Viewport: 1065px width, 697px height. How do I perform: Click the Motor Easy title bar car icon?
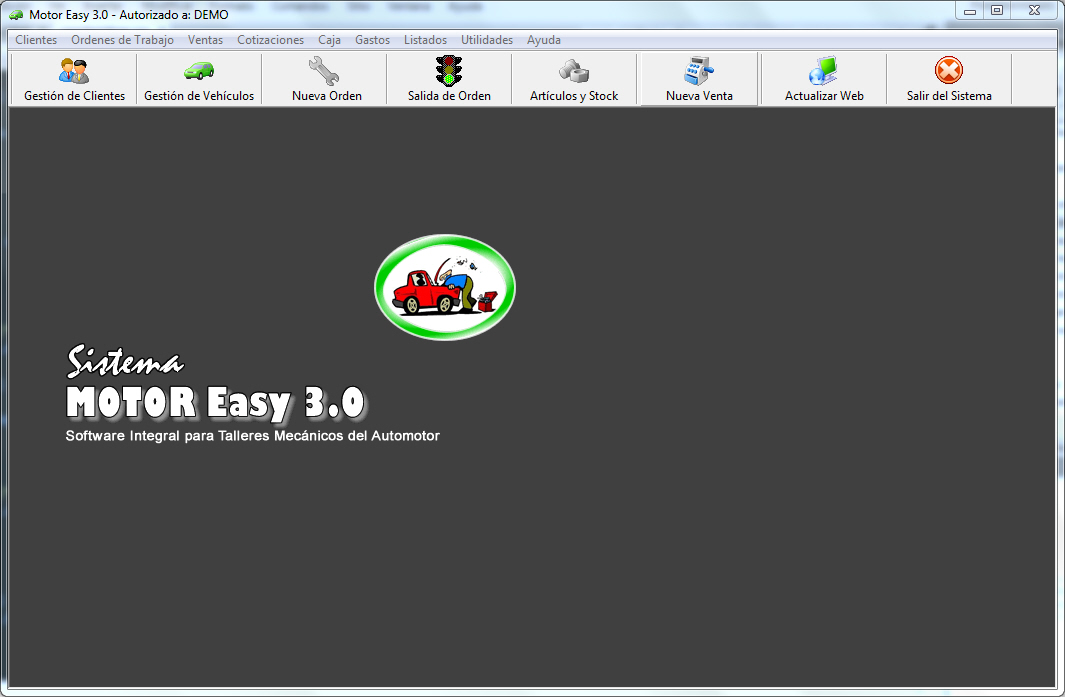tap(16, 14)
